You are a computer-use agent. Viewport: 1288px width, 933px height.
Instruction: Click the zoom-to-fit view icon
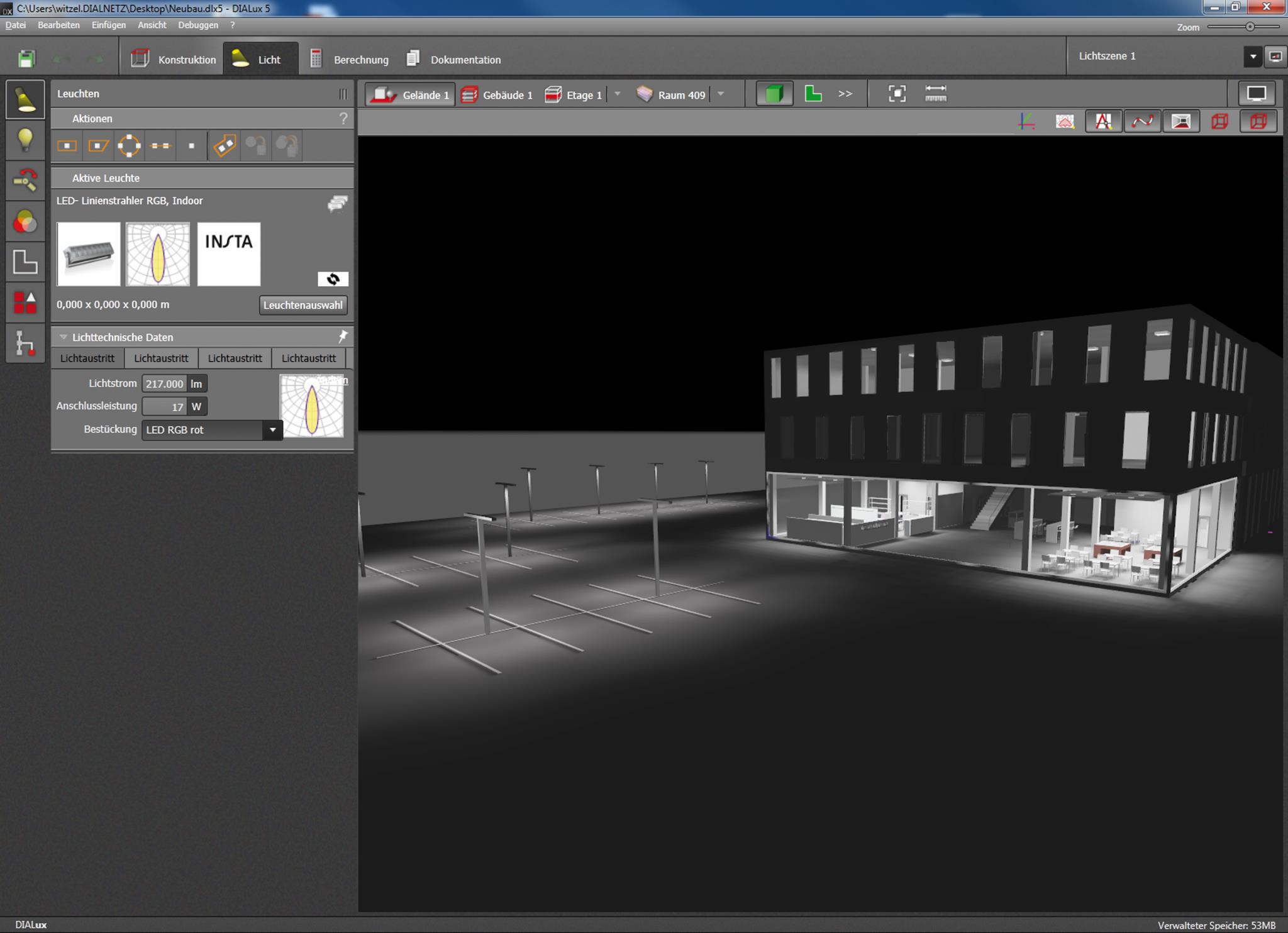(897, 94)
